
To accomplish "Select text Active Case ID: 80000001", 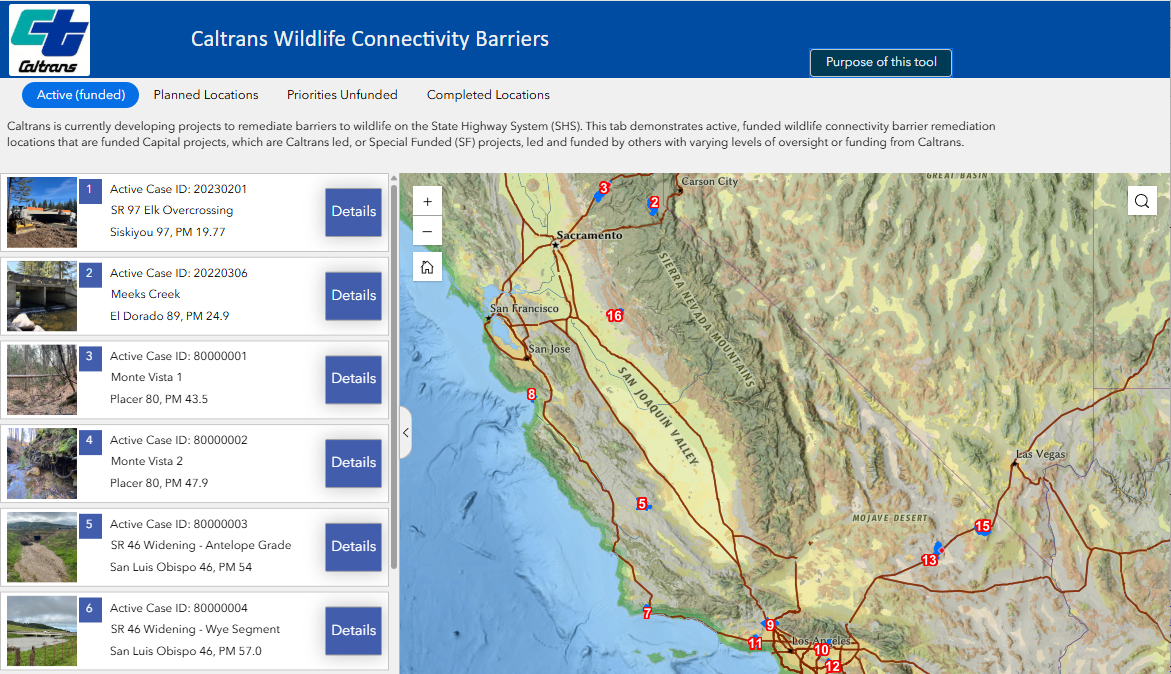I will tap(178, 356).
